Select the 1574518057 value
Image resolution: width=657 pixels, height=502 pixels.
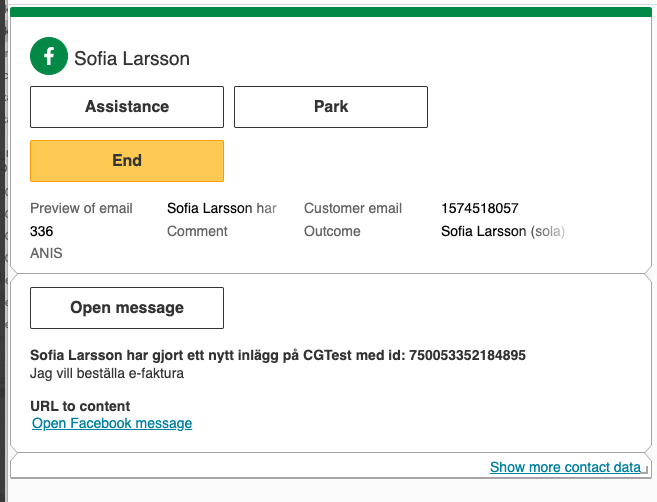click(479, 209)
